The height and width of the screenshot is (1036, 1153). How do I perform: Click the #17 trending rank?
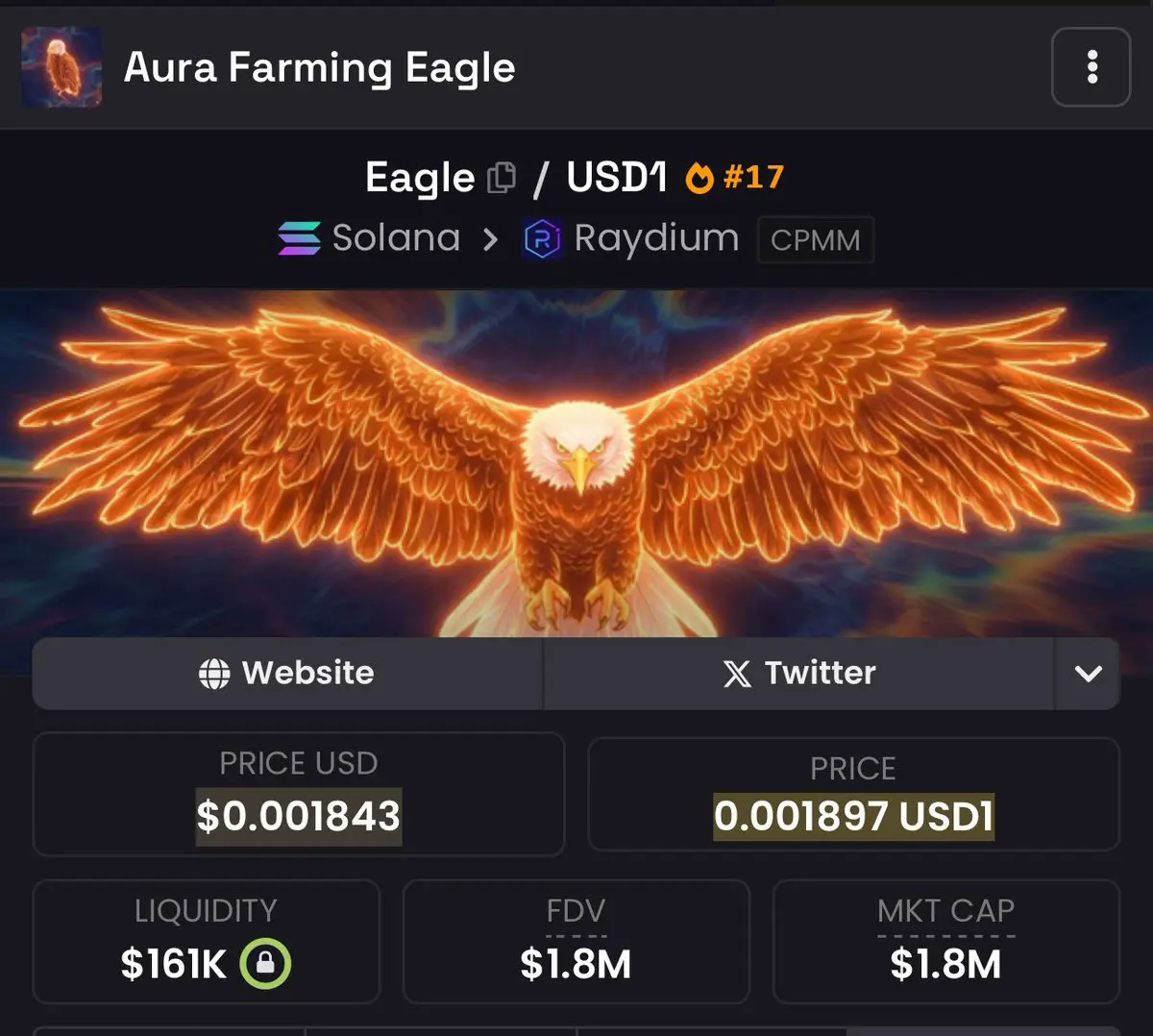pyautogui.click(x=753, y=177)
